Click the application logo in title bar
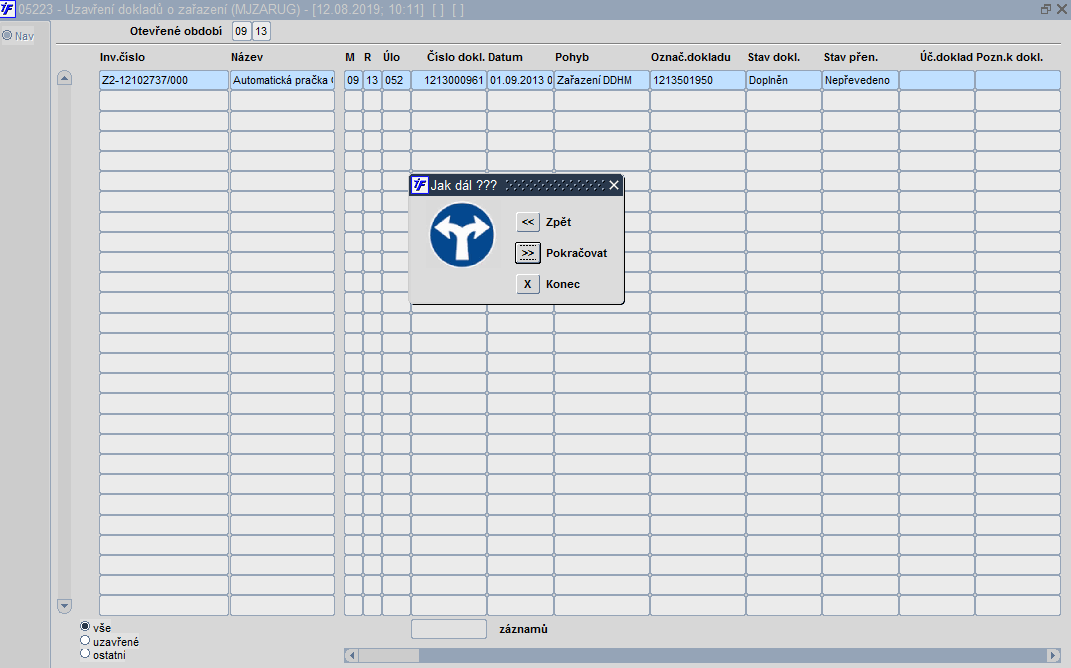Viewport: 1071px width, 668px height. pos(8,9)
